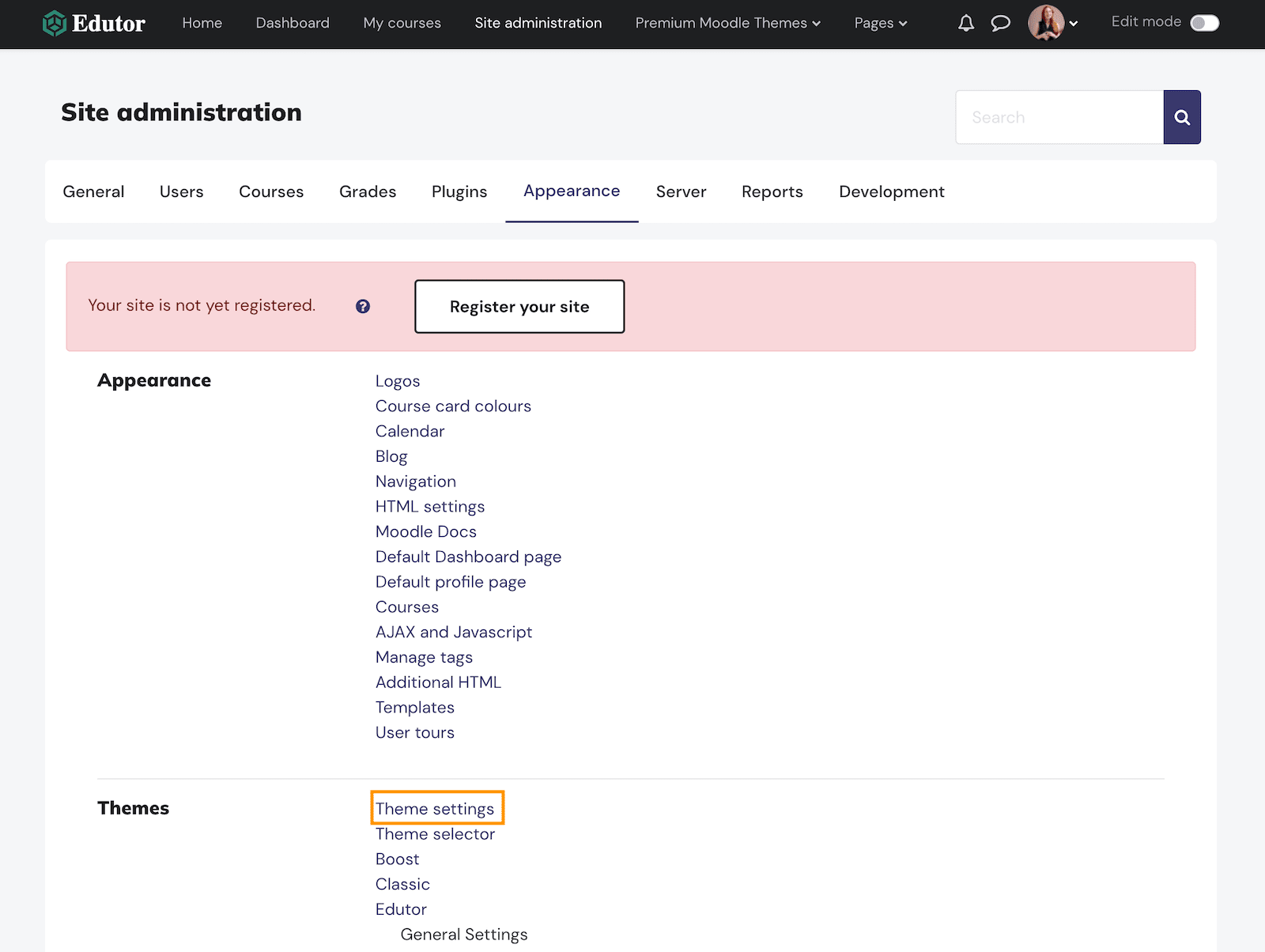Viewport: 1265px width, 952px height.
Task: Click Register your site
Action: [519, 307]
